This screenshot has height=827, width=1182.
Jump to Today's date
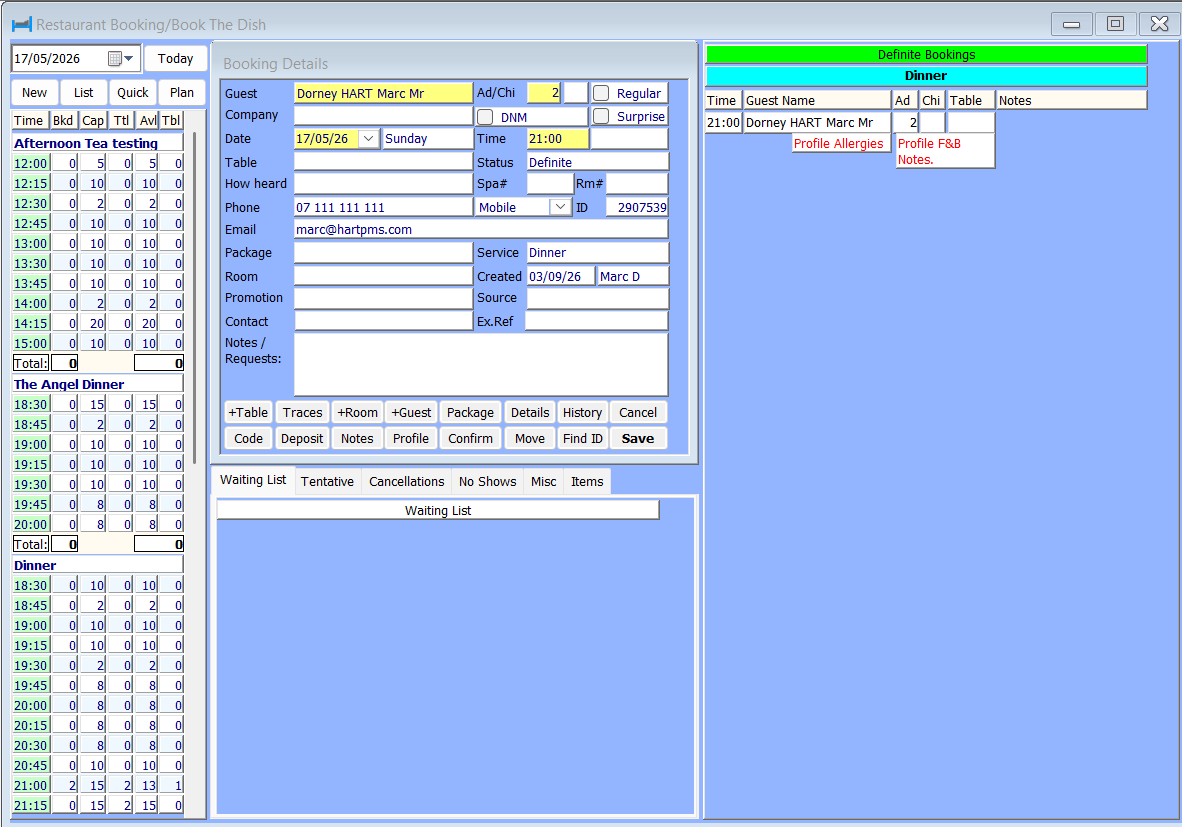coord(176,59)
